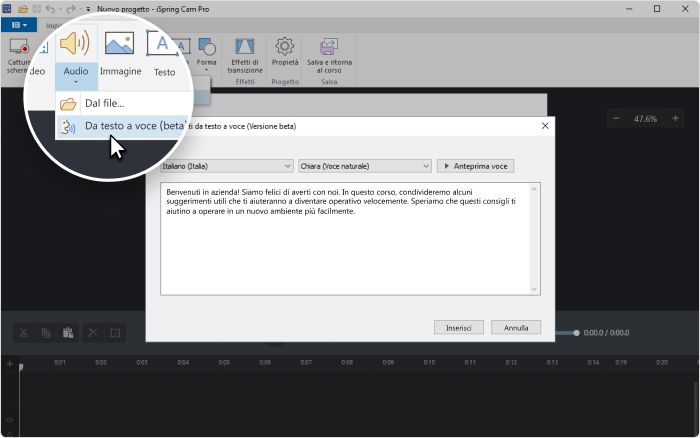The image size is (700, 438).
Task: Click the iSpring app icon in title bar
Action: [7, 8]
